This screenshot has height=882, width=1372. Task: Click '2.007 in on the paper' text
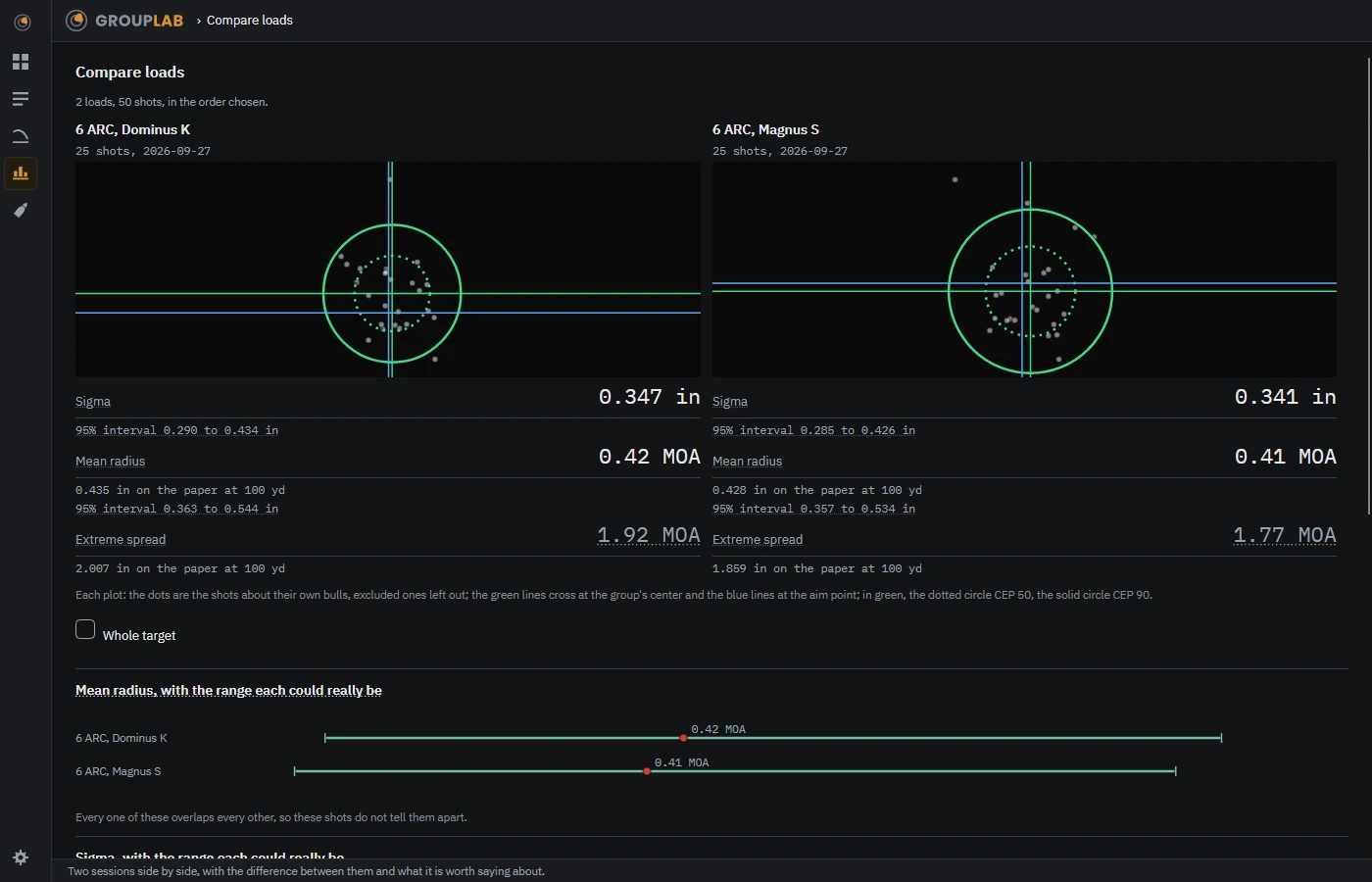pos(180,568)
